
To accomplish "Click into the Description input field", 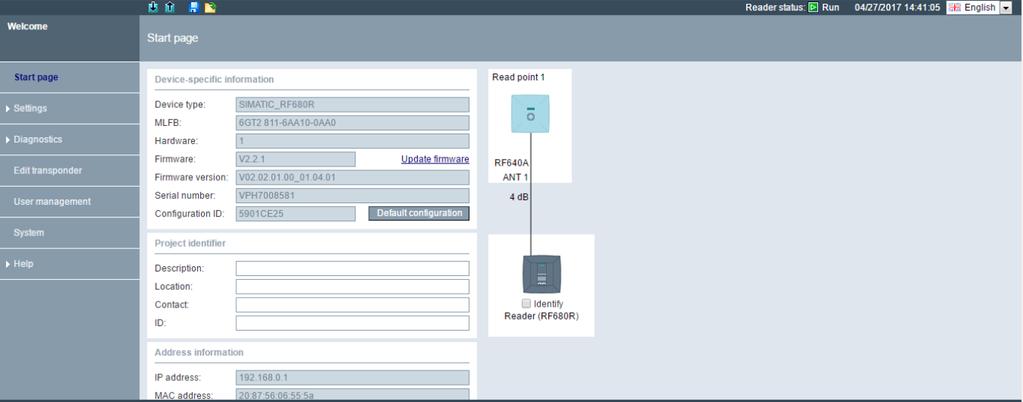I will [352, 268].
